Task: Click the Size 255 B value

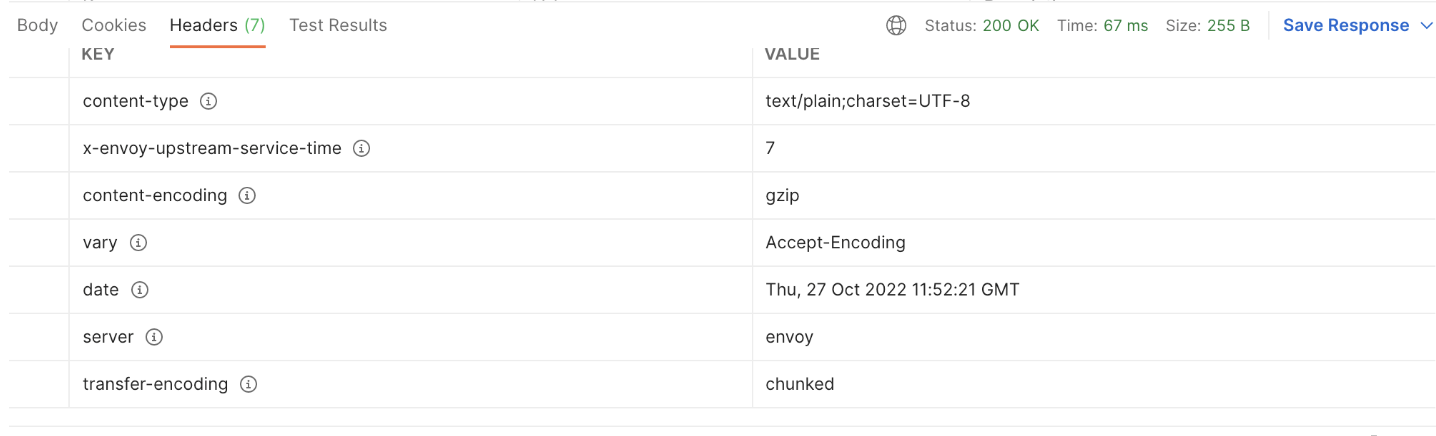Action: coord(1208,25)
